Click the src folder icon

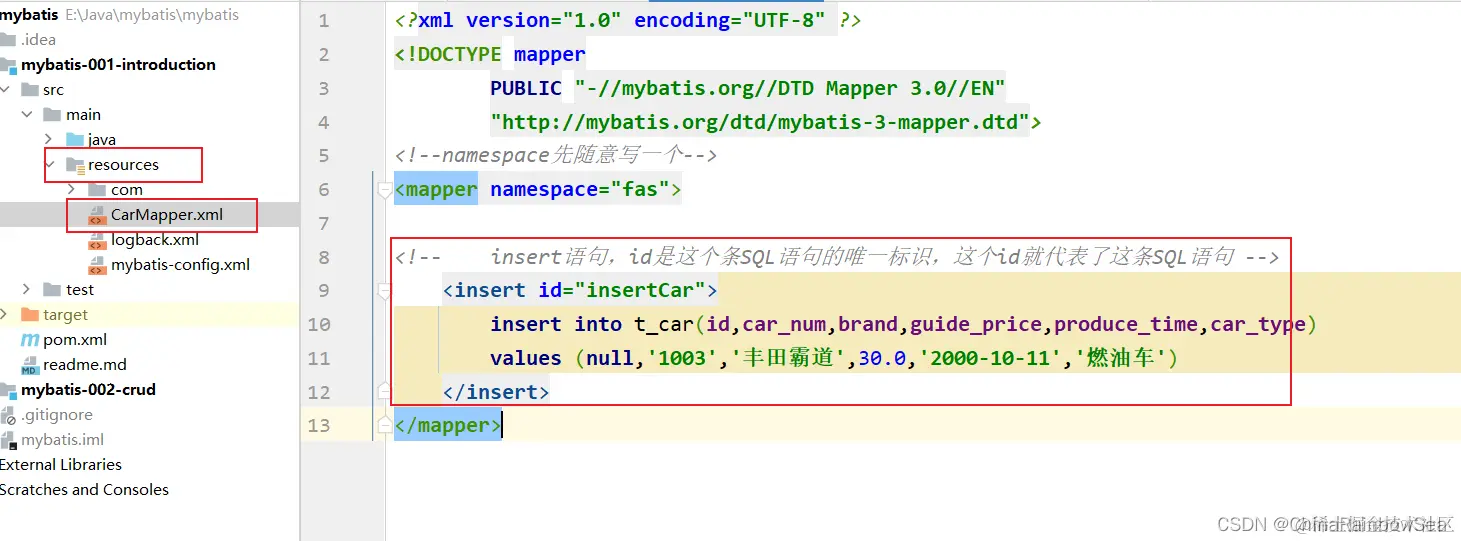click(x=30, y=90)
